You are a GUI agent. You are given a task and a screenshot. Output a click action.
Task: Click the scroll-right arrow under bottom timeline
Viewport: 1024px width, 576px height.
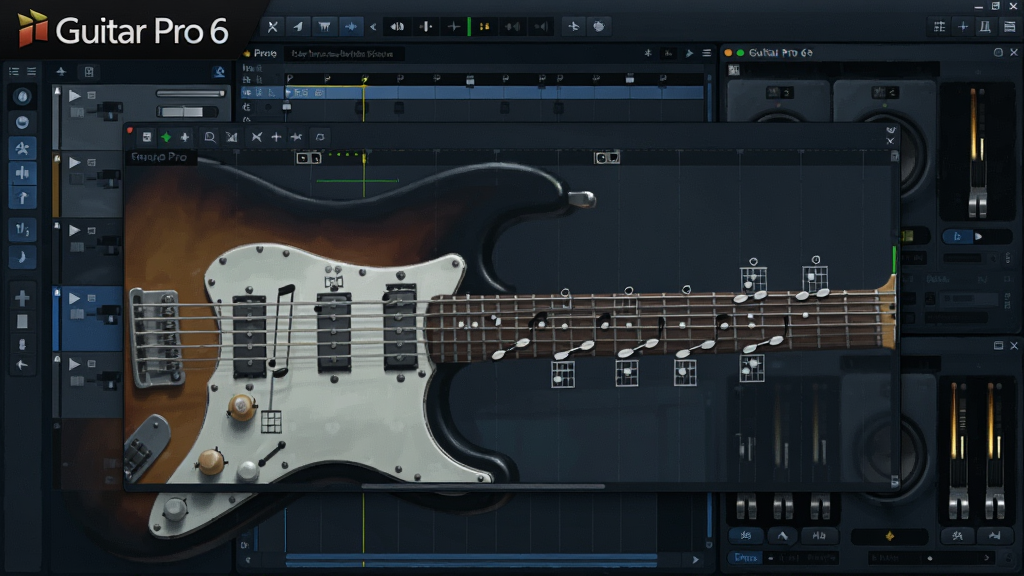[x=696, y=560]
